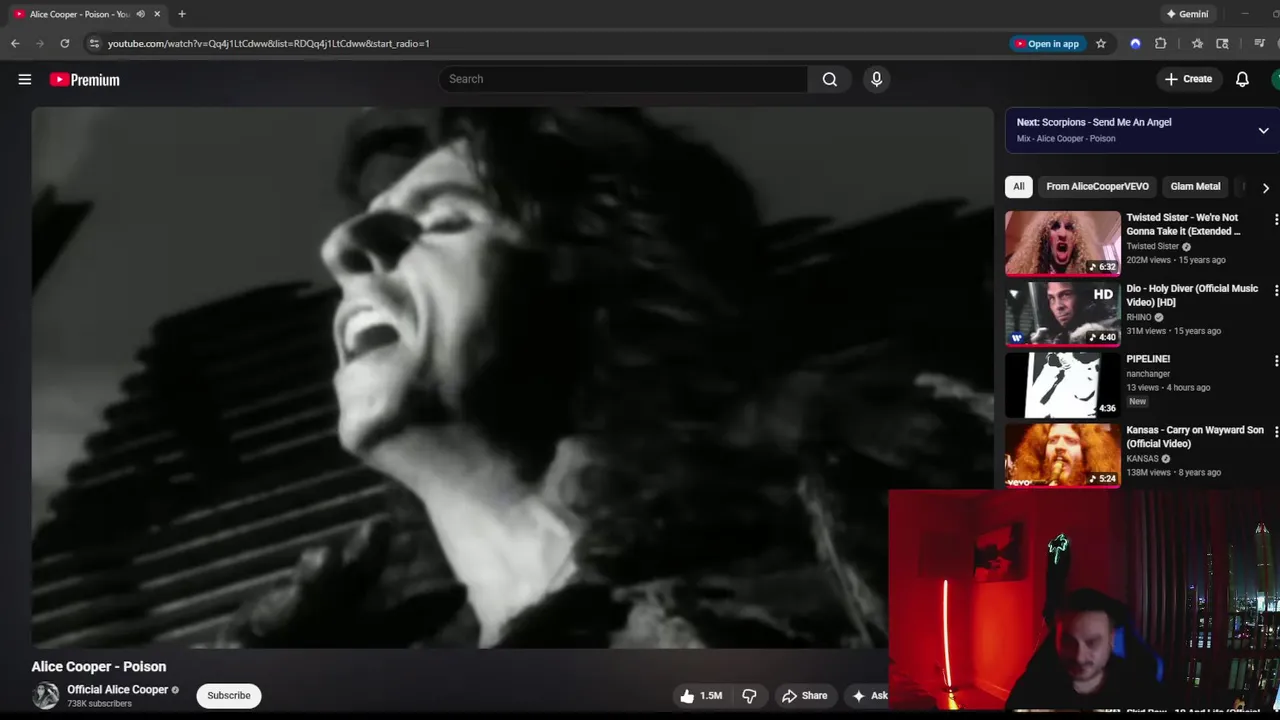
Task: Share the video
Action: pyautogui.click(x=805, y=696)
